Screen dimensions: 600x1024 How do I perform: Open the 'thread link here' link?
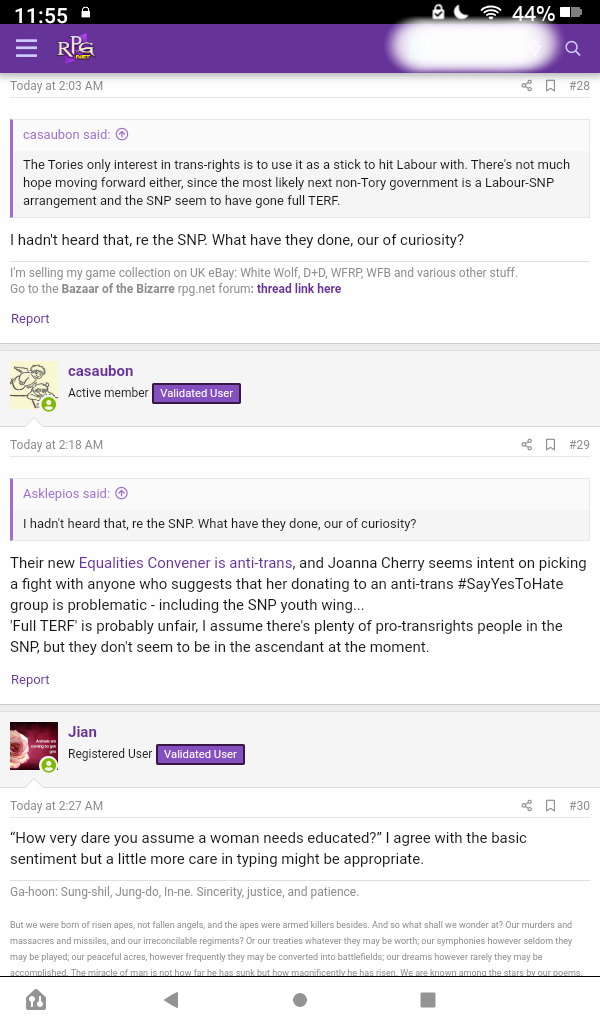pyautogui.click(x=299, y=289)
